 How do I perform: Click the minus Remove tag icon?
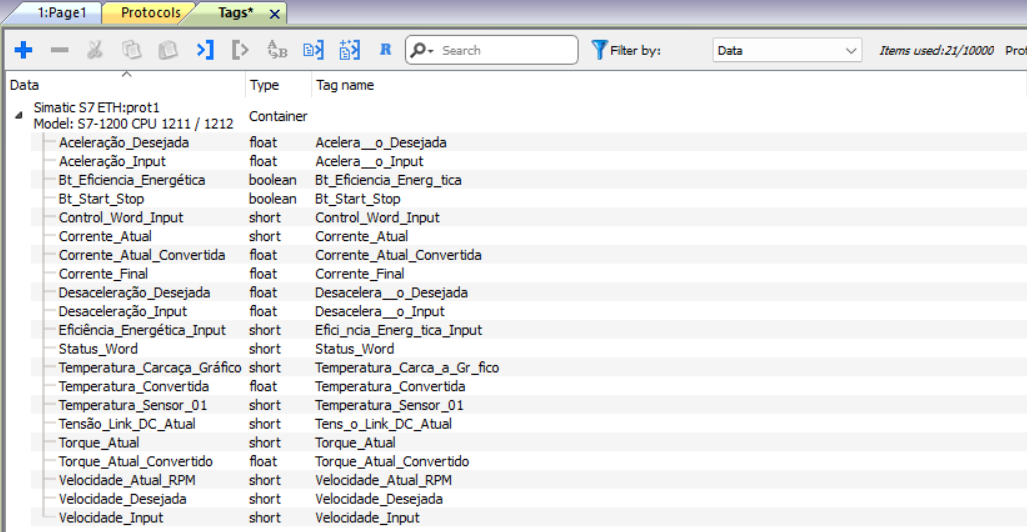click(60, 50)
